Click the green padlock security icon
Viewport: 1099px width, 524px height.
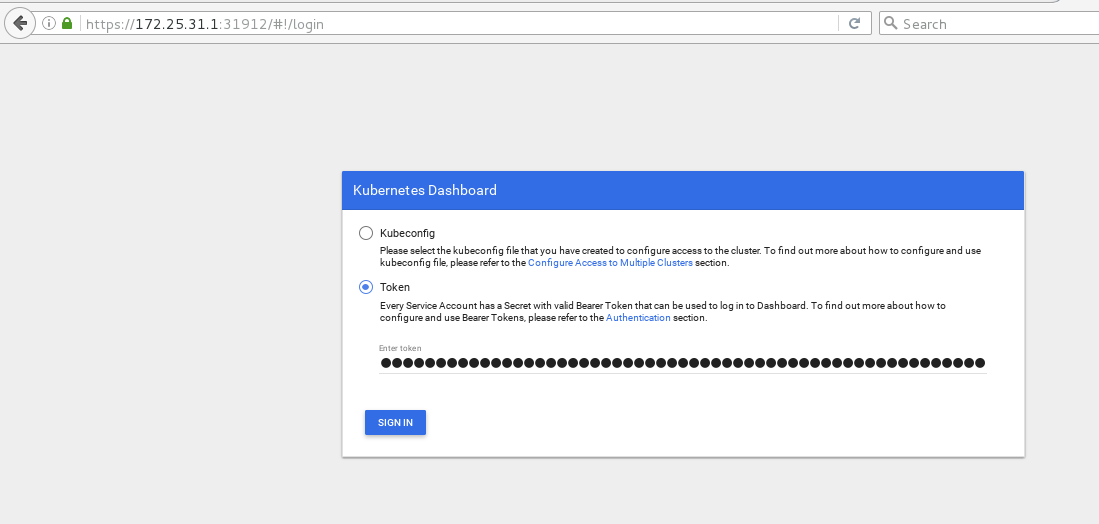click(x=67, y=23)
